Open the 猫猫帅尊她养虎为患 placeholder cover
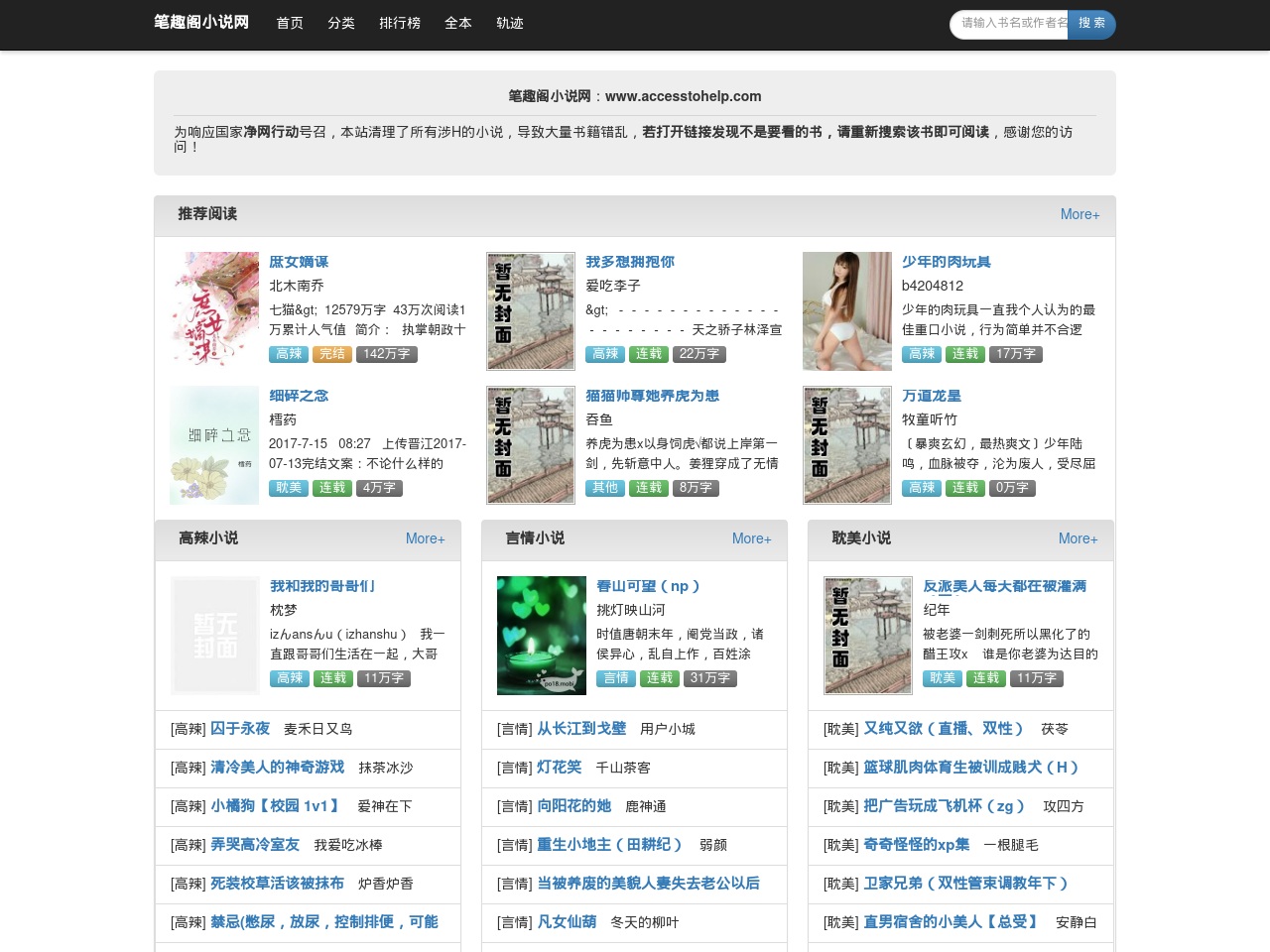 pos(531,445)
